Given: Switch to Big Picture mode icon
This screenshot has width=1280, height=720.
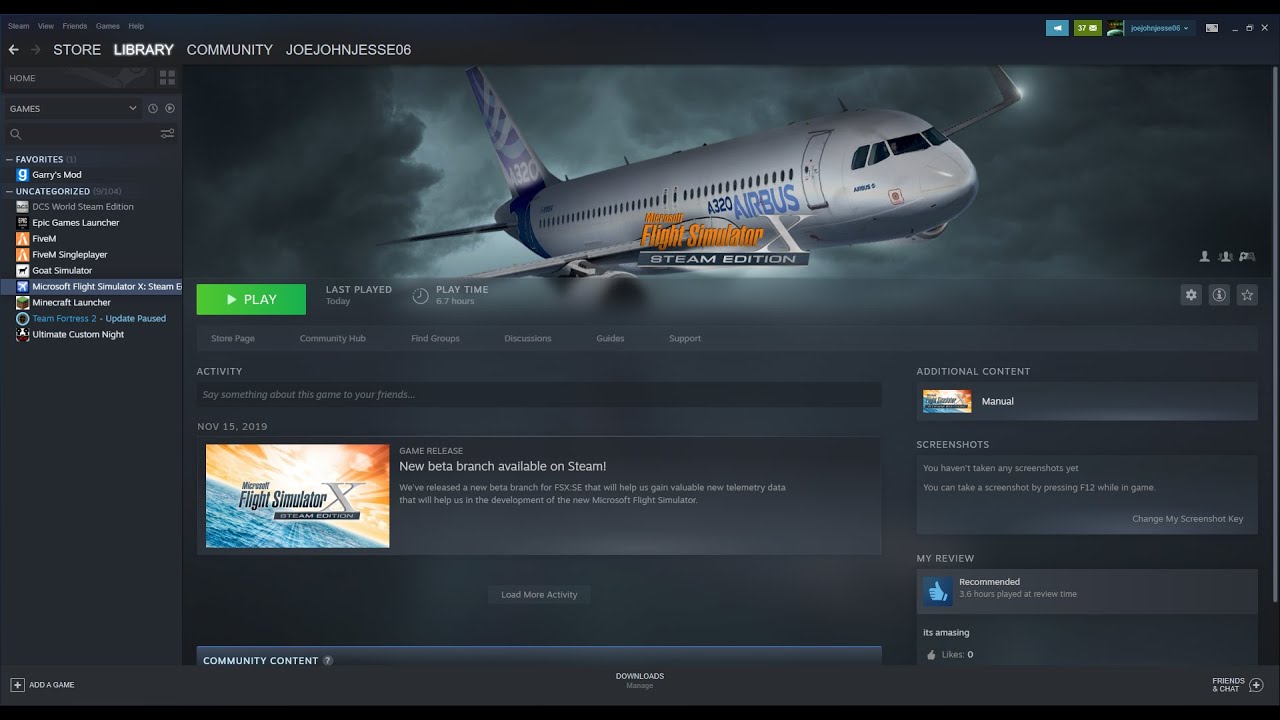Looking at the screenshot, I should coord(1211,28).
